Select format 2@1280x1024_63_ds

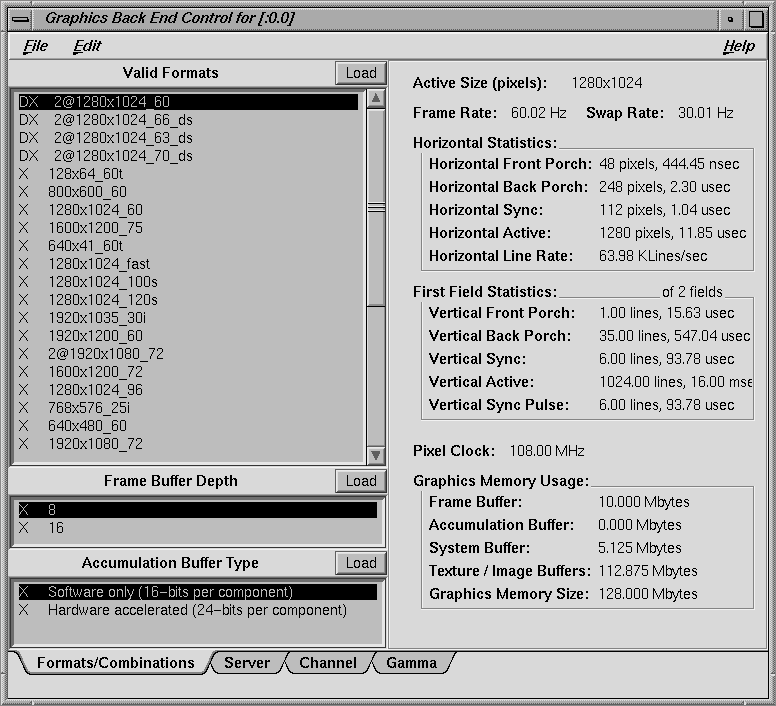pyautogui.click(x=188, y=138)
